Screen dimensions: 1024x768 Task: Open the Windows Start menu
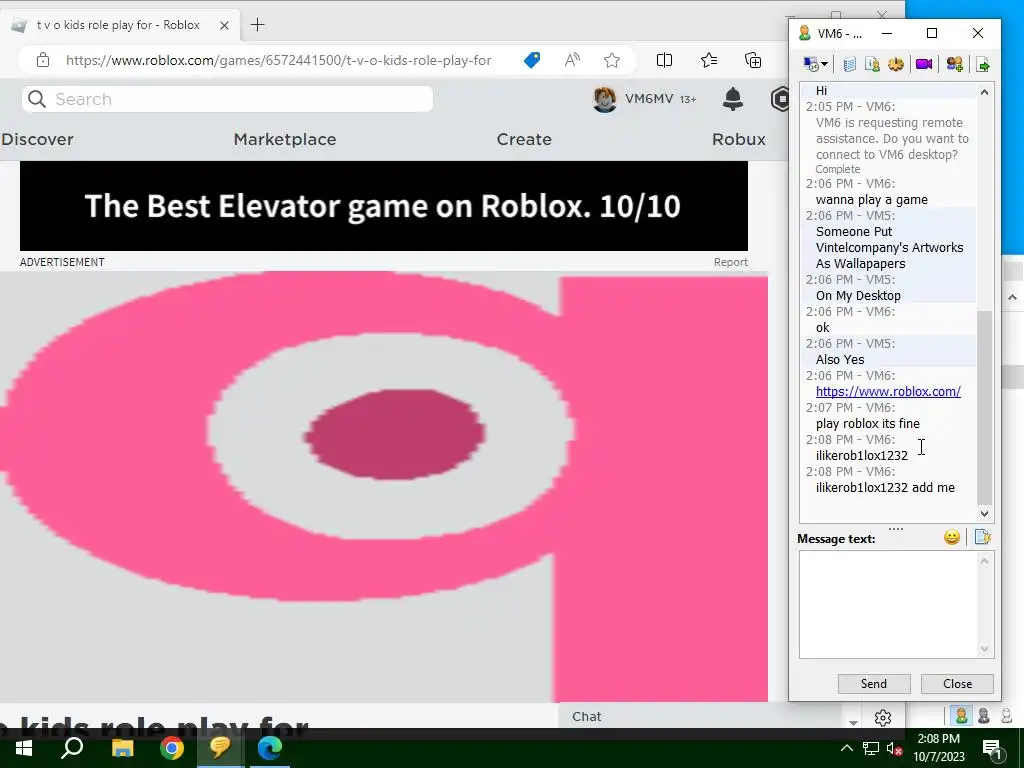point(24,748)
